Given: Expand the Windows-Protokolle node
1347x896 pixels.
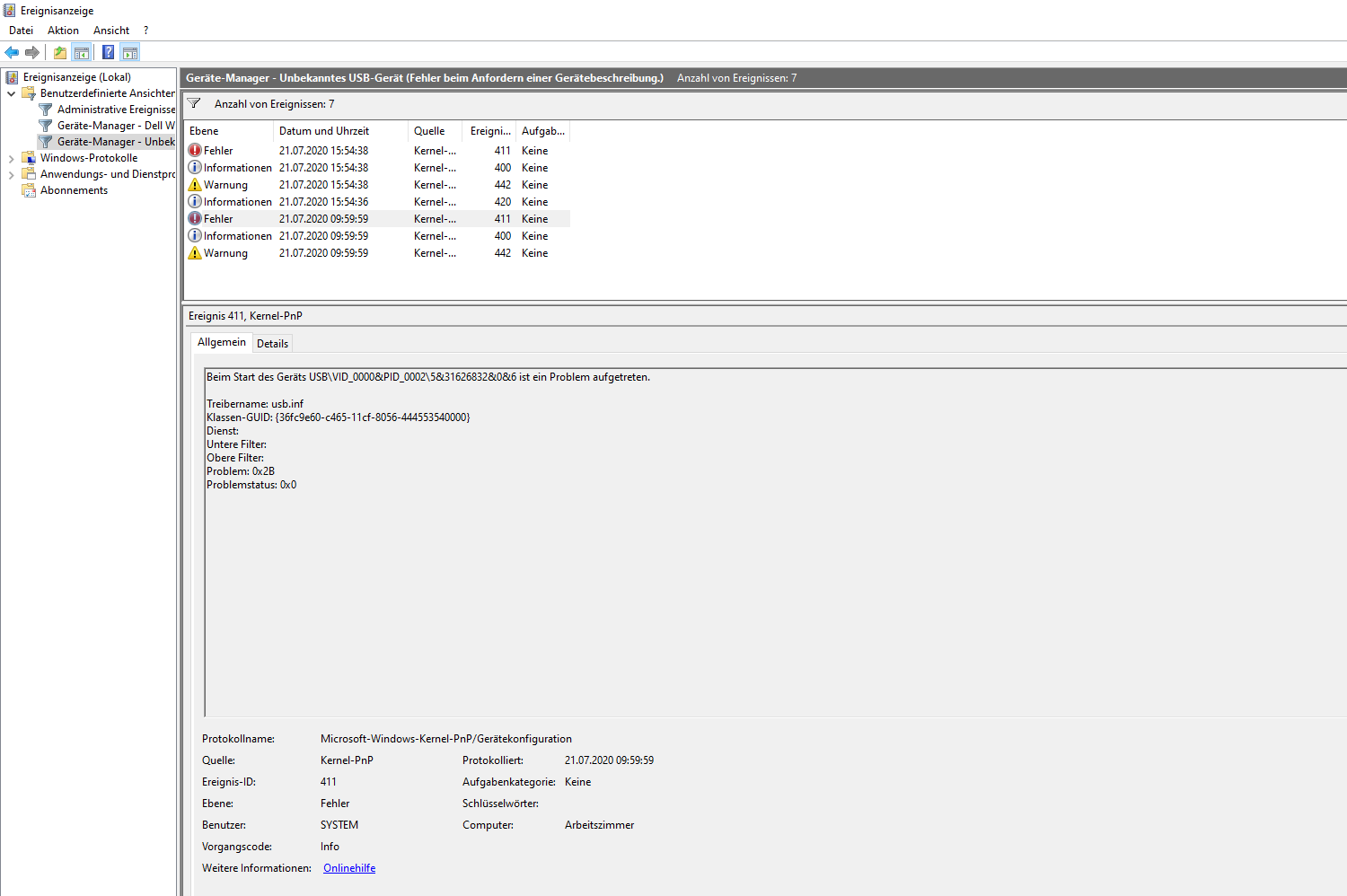Looking at the screenshot, I should coord(11,158).
